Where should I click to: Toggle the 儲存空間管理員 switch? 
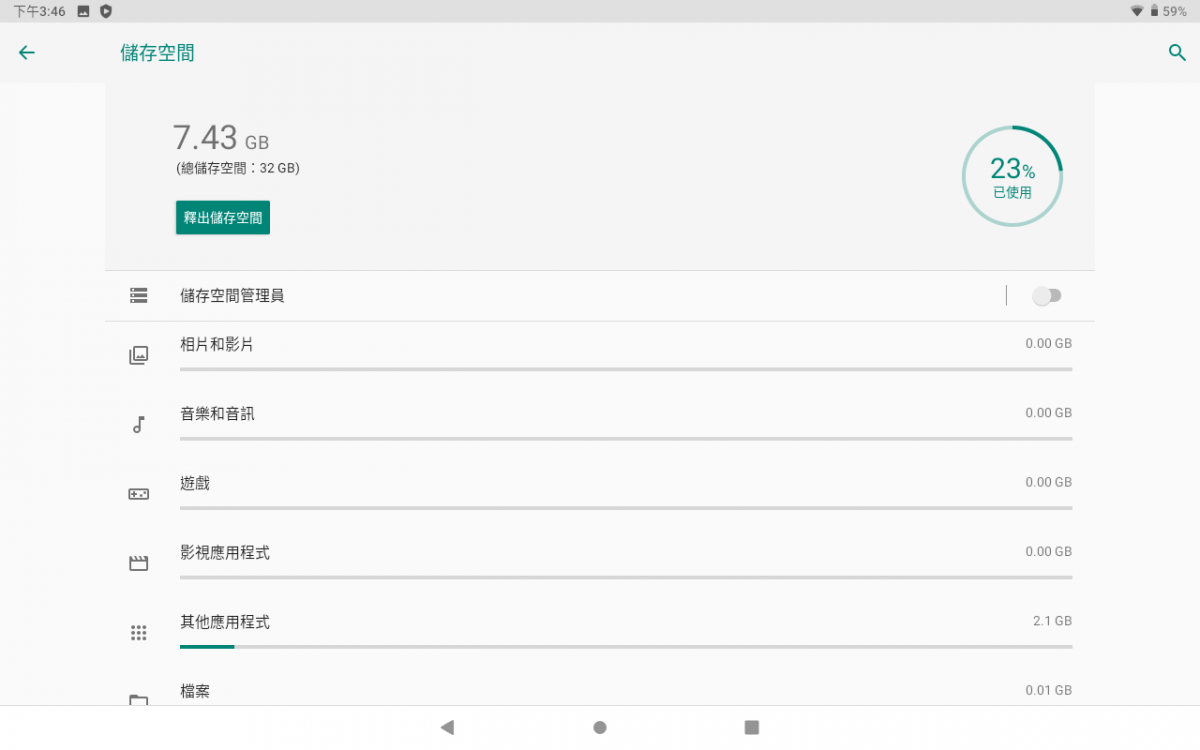1047,296
